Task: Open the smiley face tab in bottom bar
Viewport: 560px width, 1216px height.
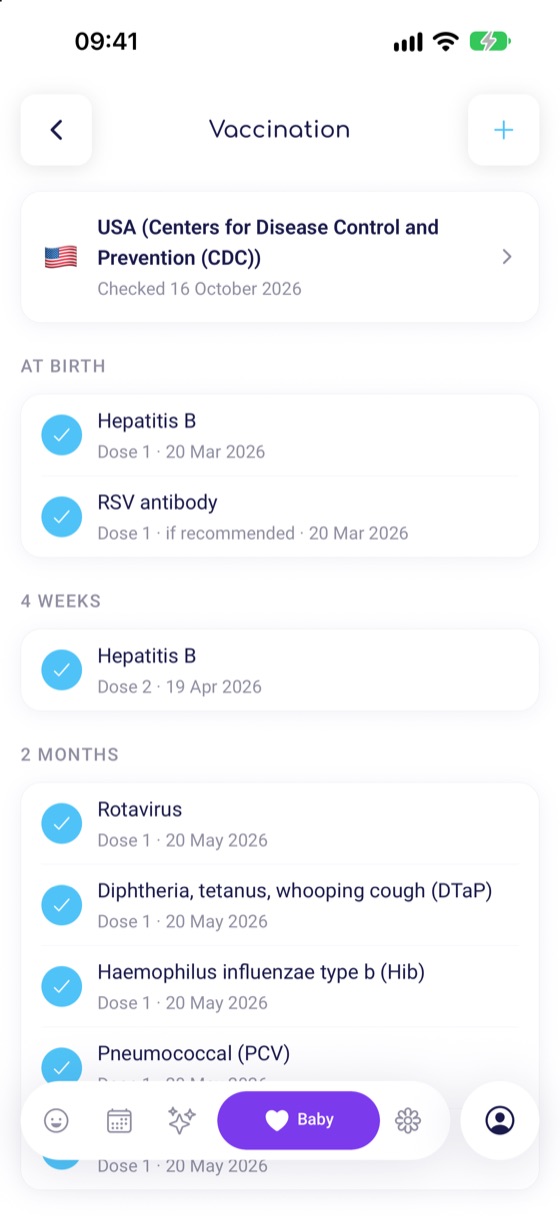Action: [56, 1120]
